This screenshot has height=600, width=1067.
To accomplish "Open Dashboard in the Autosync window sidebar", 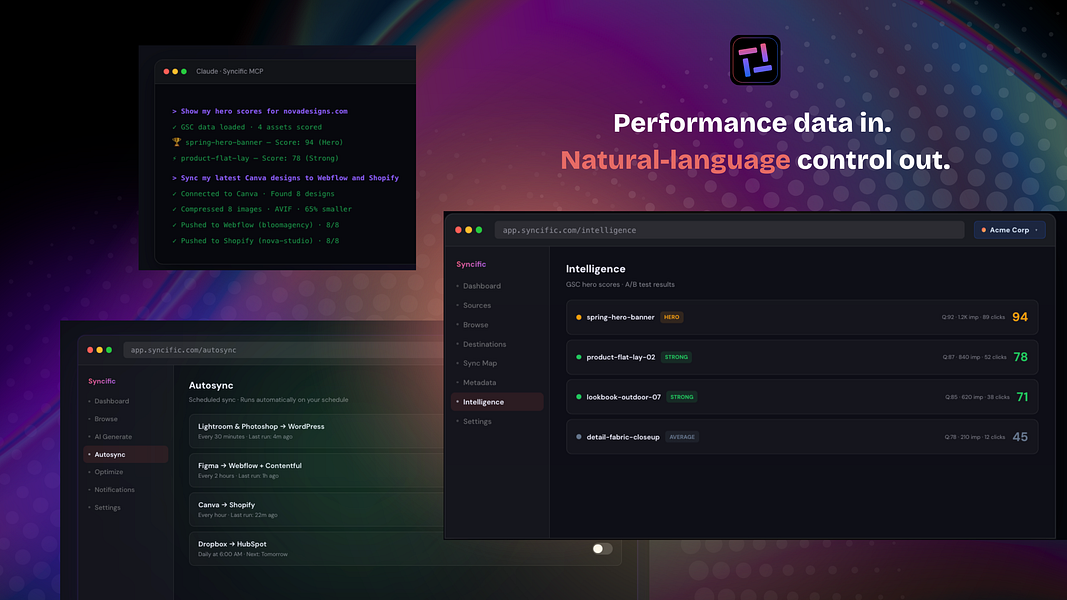I will coord(112,401).
